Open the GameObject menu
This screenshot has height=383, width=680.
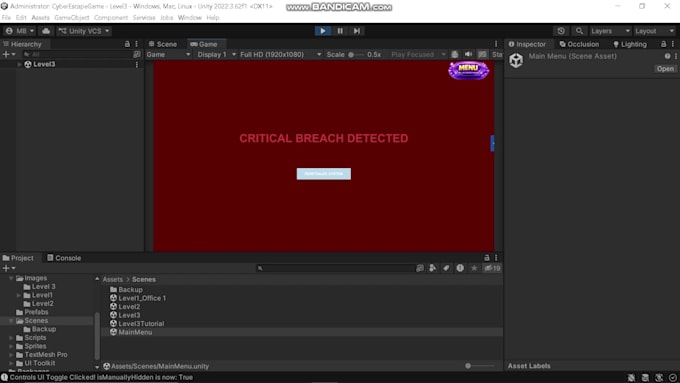[72, 17]
